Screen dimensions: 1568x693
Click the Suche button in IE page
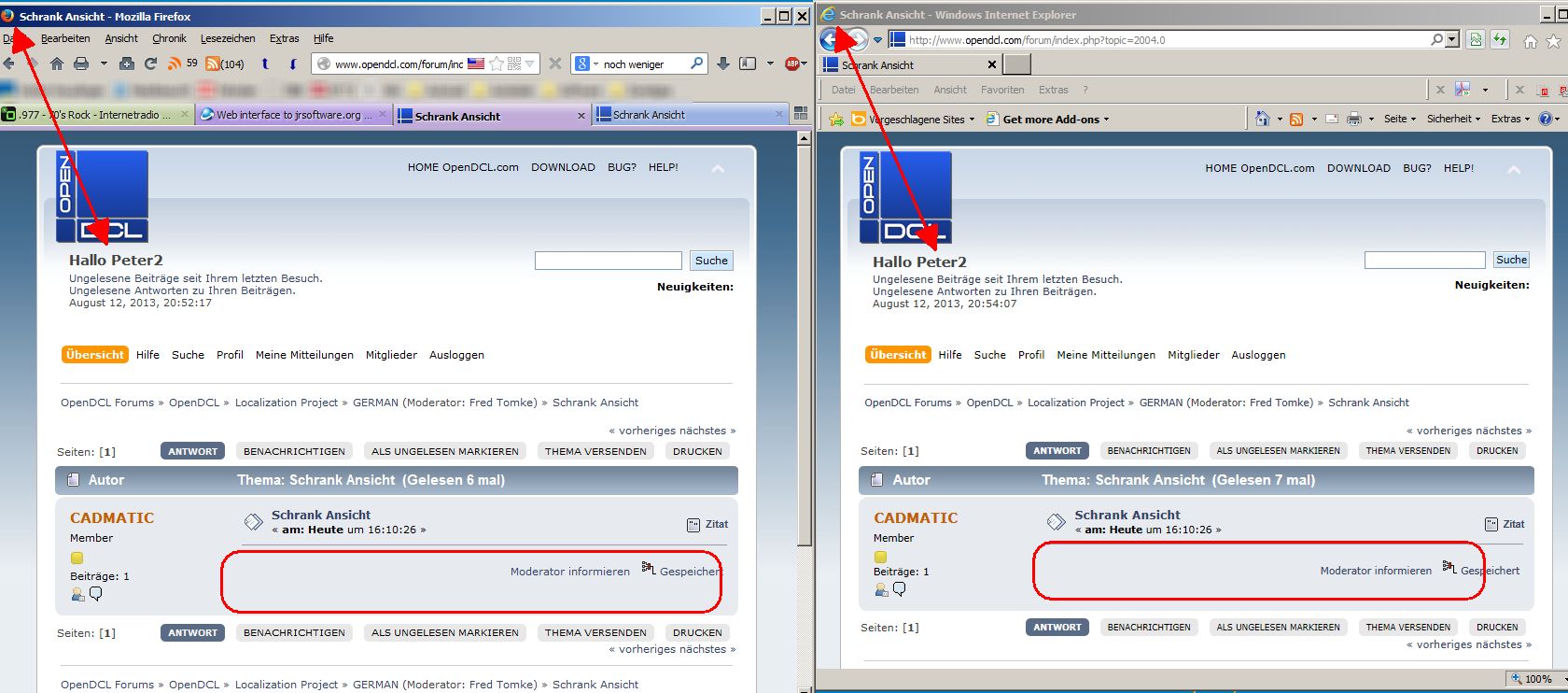click(x=1511, y=260)
